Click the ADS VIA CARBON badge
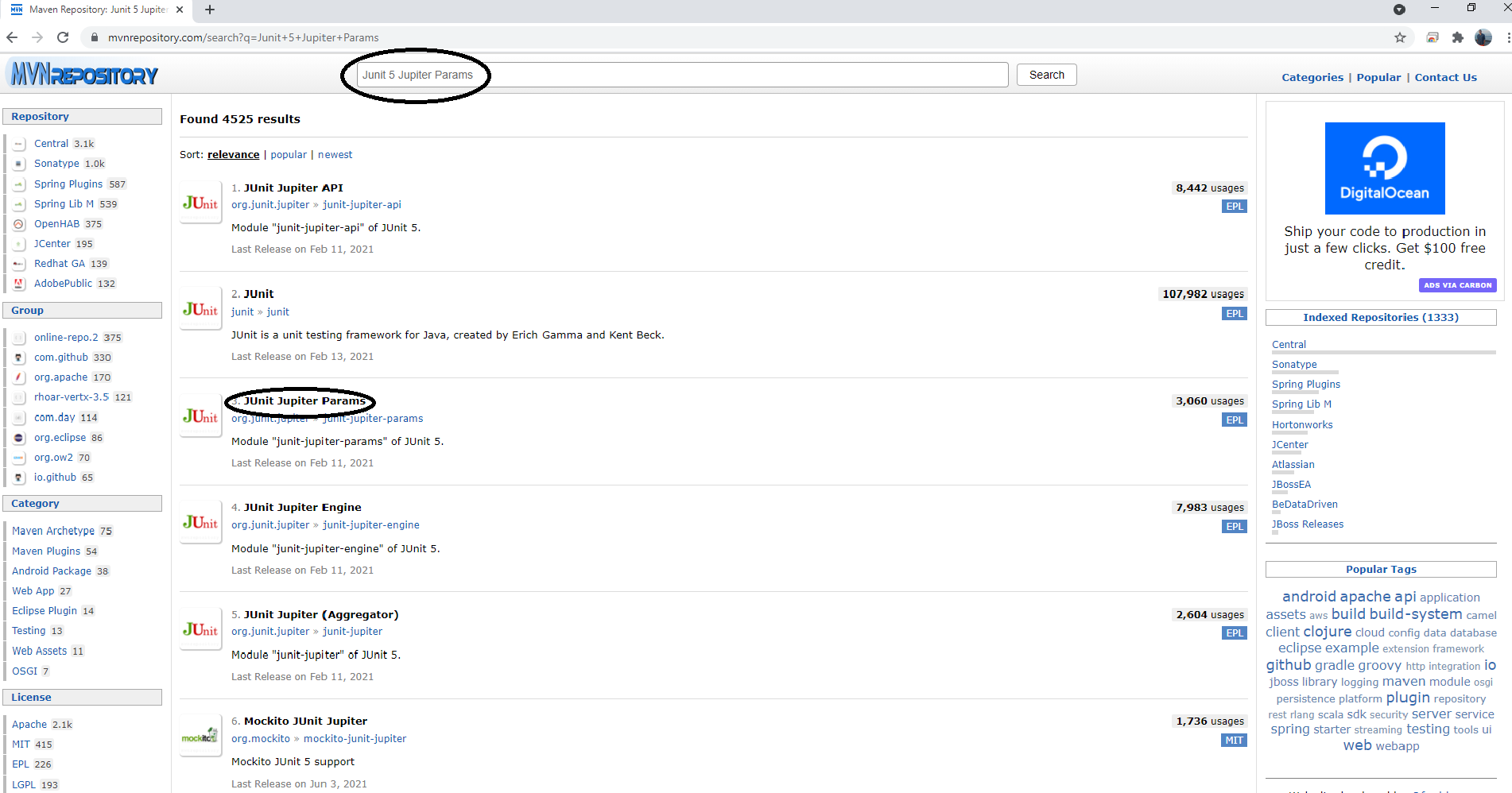1512x793 pixels. pos(1457,285)
